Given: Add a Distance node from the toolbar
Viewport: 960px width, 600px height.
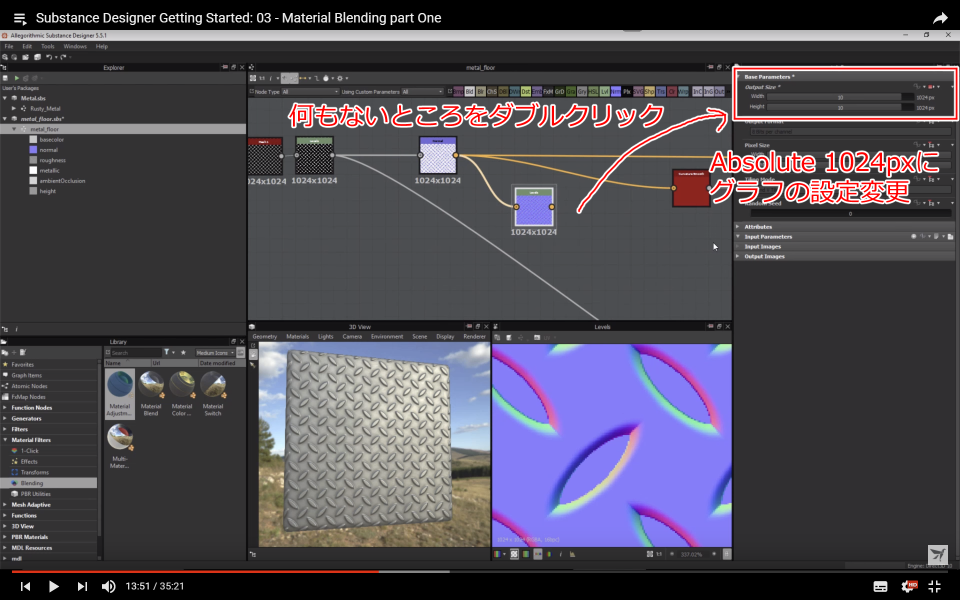Looking at the screenshot, I should 525,92.
